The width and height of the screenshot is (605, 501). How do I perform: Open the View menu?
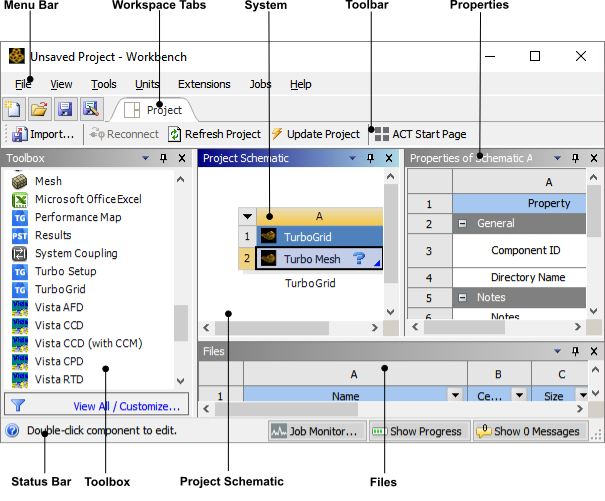(x=61, y=84)
